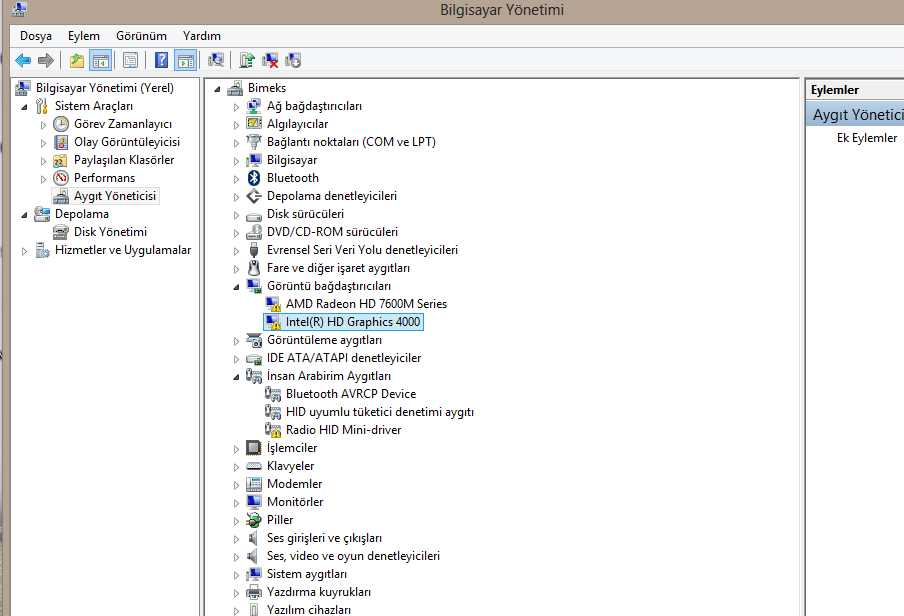
Task: Click the Update driver software icon
Action: pos(247,60)
